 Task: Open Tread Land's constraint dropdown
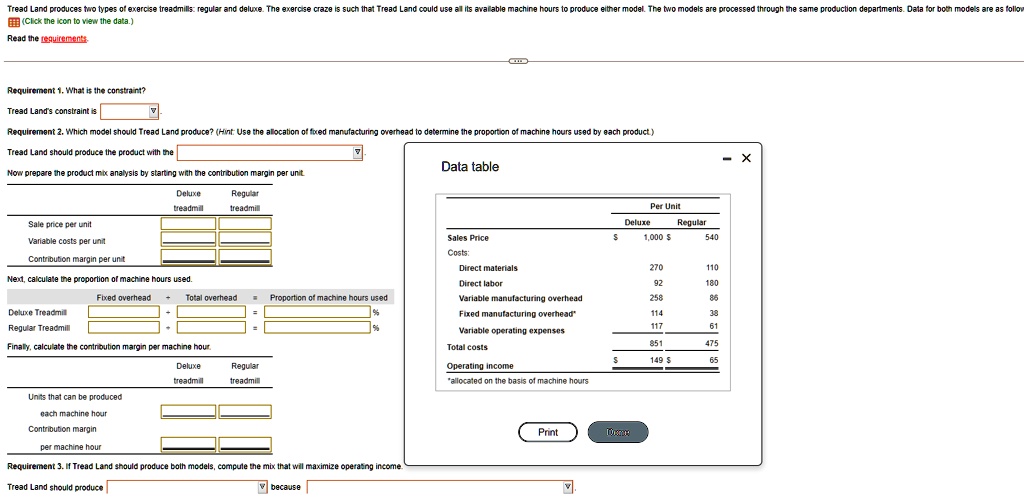click(x=154, y=111)
